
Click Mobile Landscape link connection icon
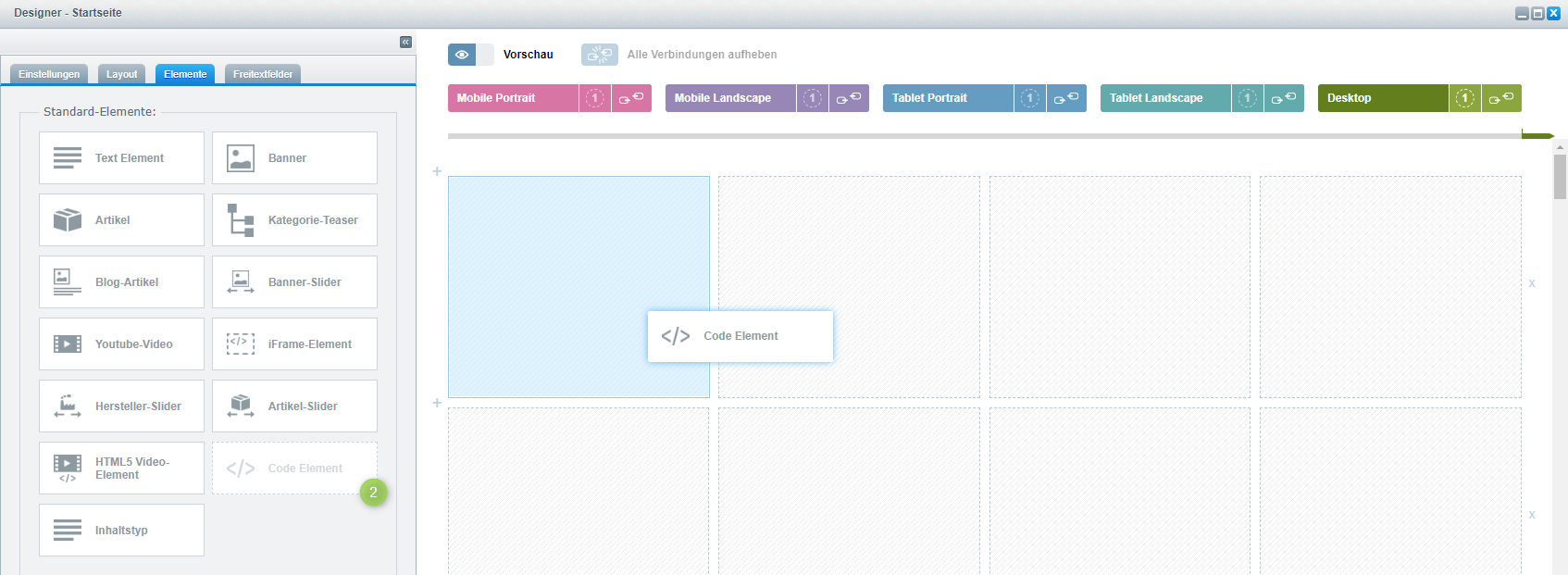click(849, 98)
